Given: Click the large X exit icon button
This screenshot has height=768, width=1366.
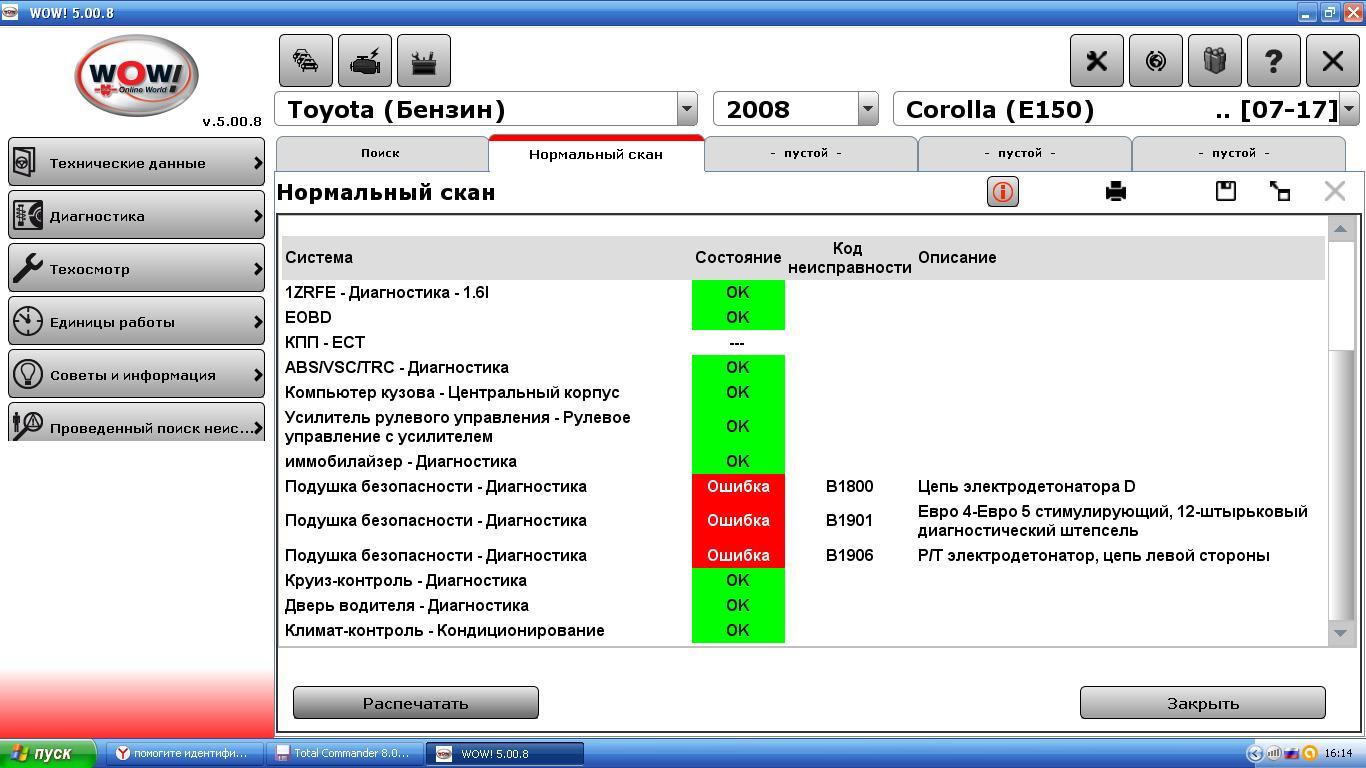Looking at the screenshot, I should pos(1333,61).
